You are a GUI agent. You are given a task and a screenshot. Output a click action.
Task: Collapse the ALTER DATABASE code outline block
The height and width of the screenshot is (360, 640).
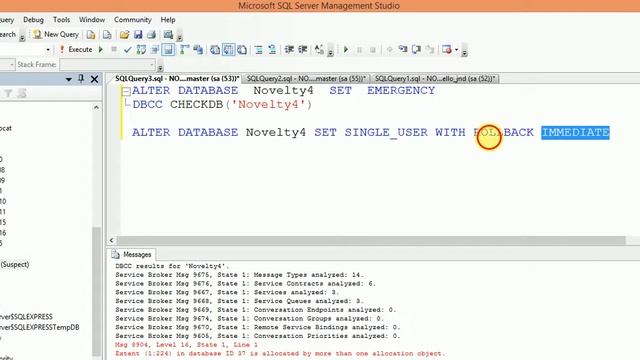coord(127,91)
